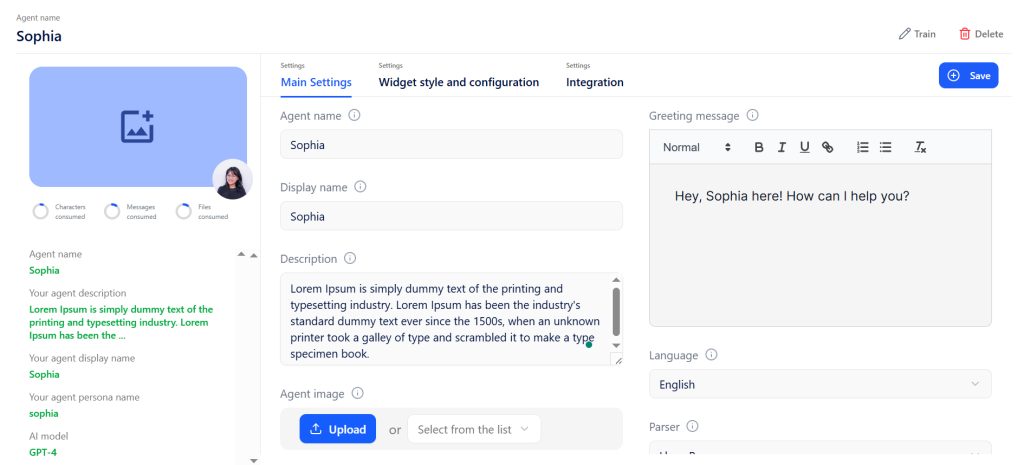Click the add image icon on banner
Image resolution: width=1024 pixels, height=465 pixels.
(x=137, y=127)
